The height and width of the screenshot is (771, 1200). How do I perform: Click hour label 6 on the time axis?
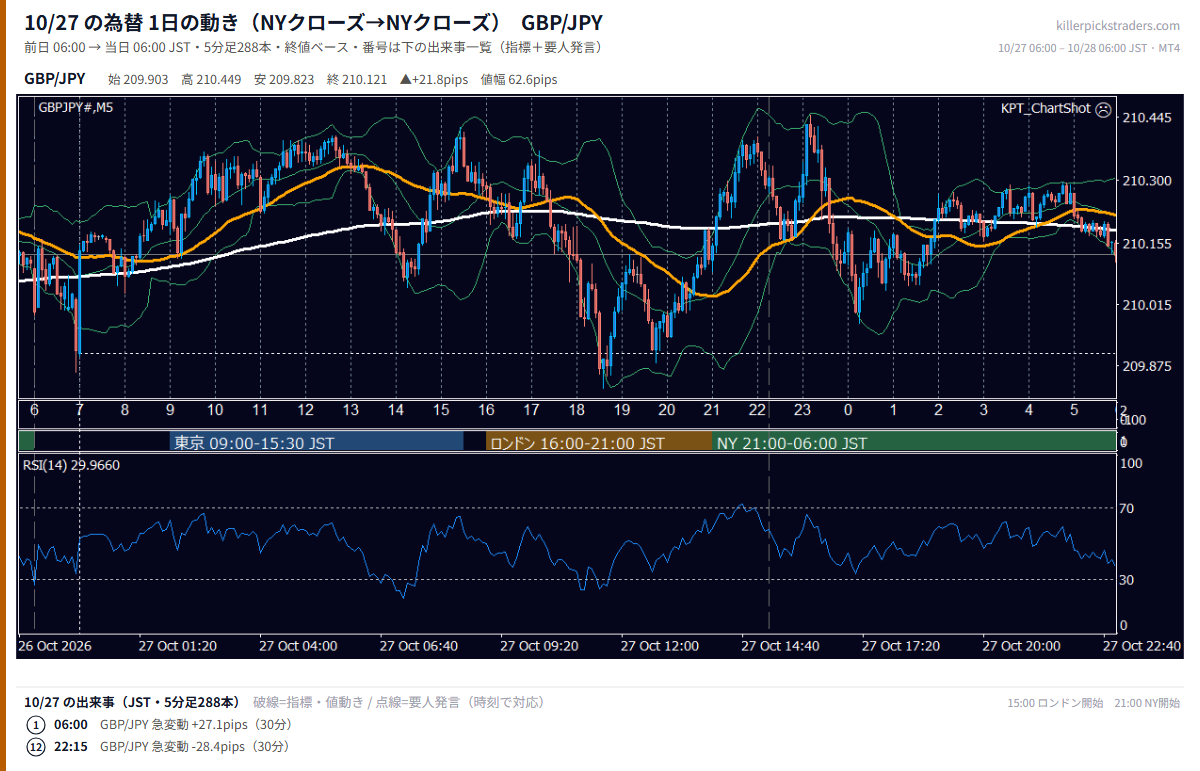[34, 410]
